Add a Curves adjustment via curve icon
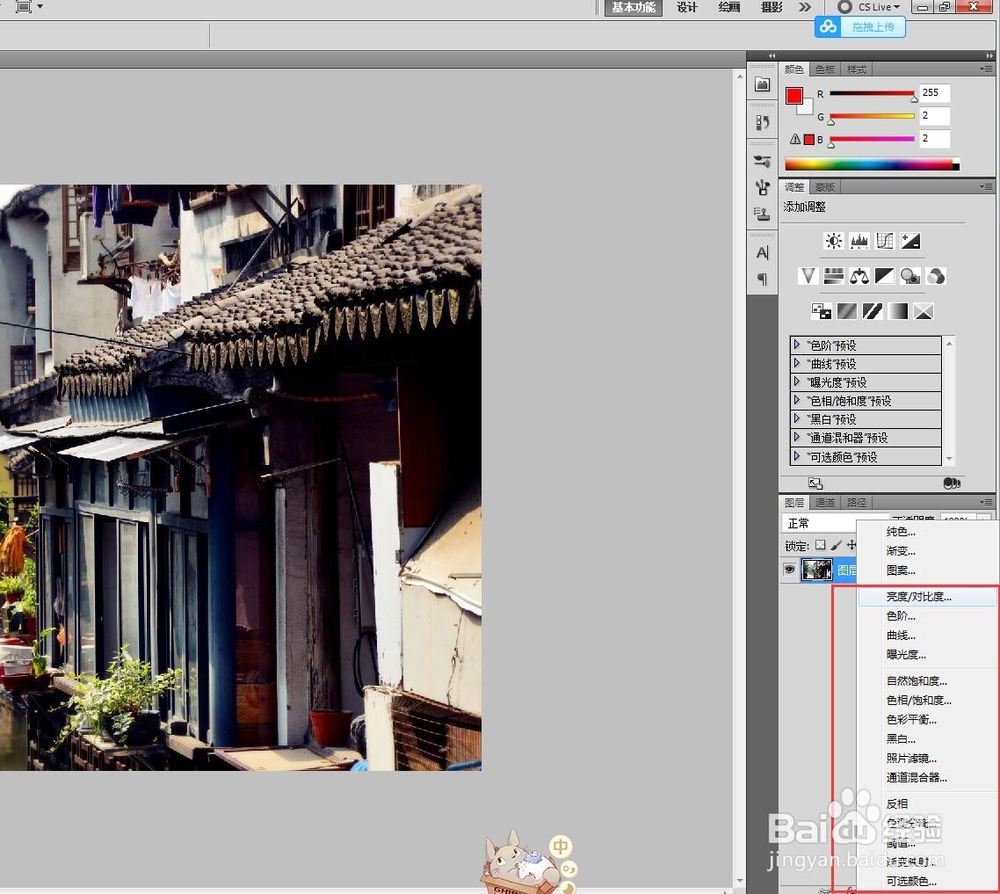This screenshot has width=1000, height=894. point(885,240)
